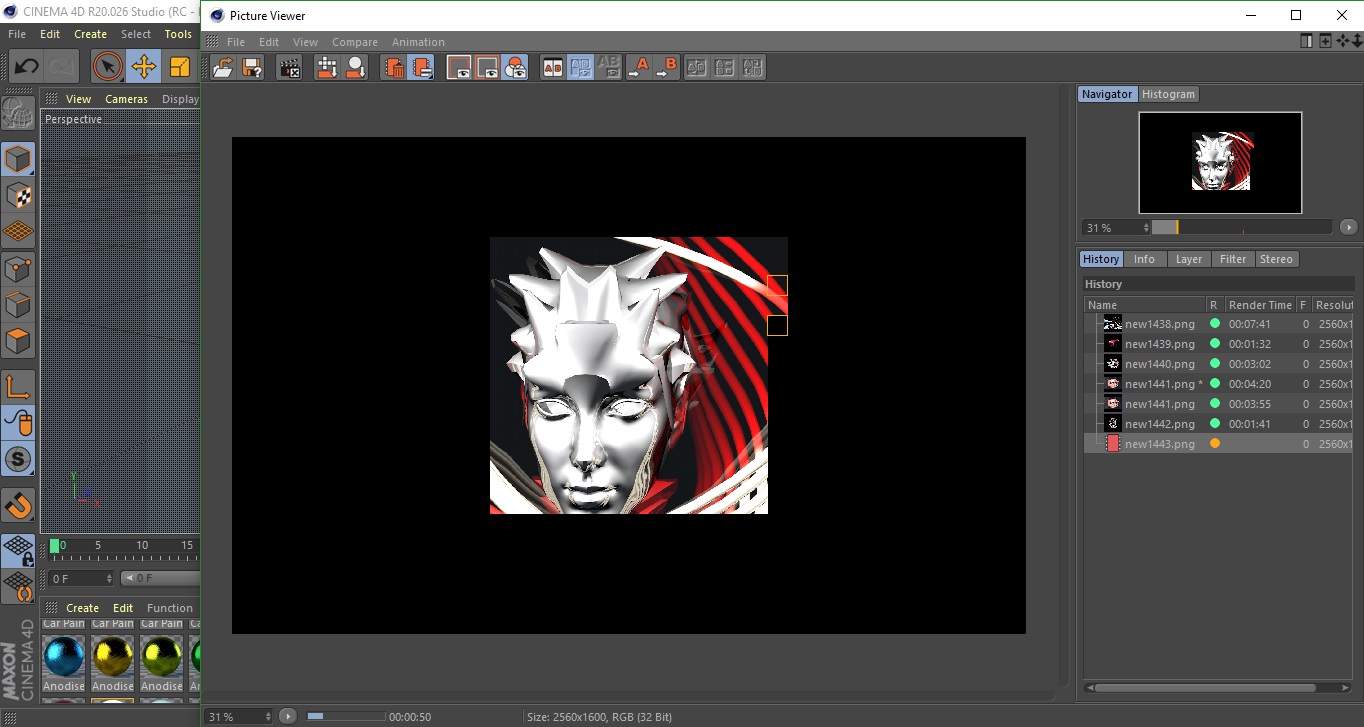1364x727 pixels.
Task: Click the Save As disk icon
Action: tap(252, 68)
